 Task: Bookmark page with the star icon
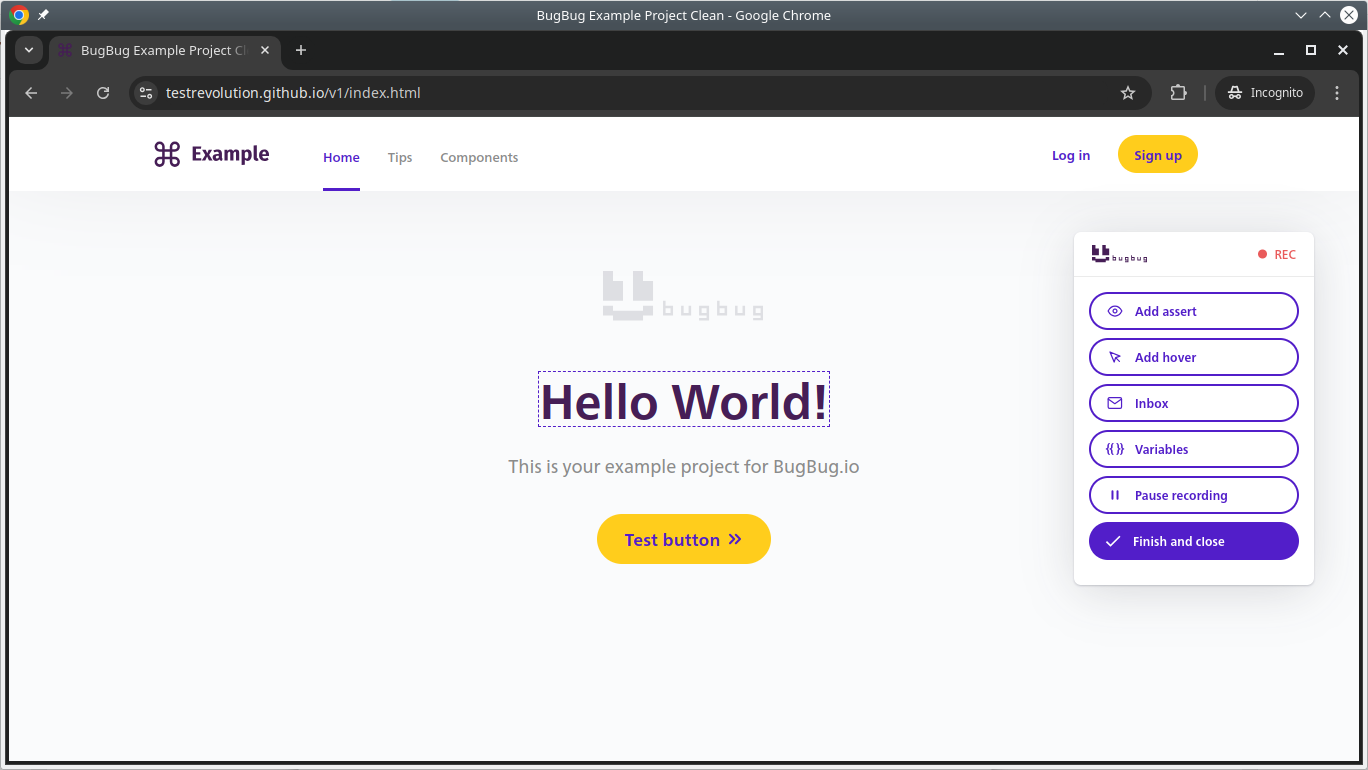(1128, 93)
